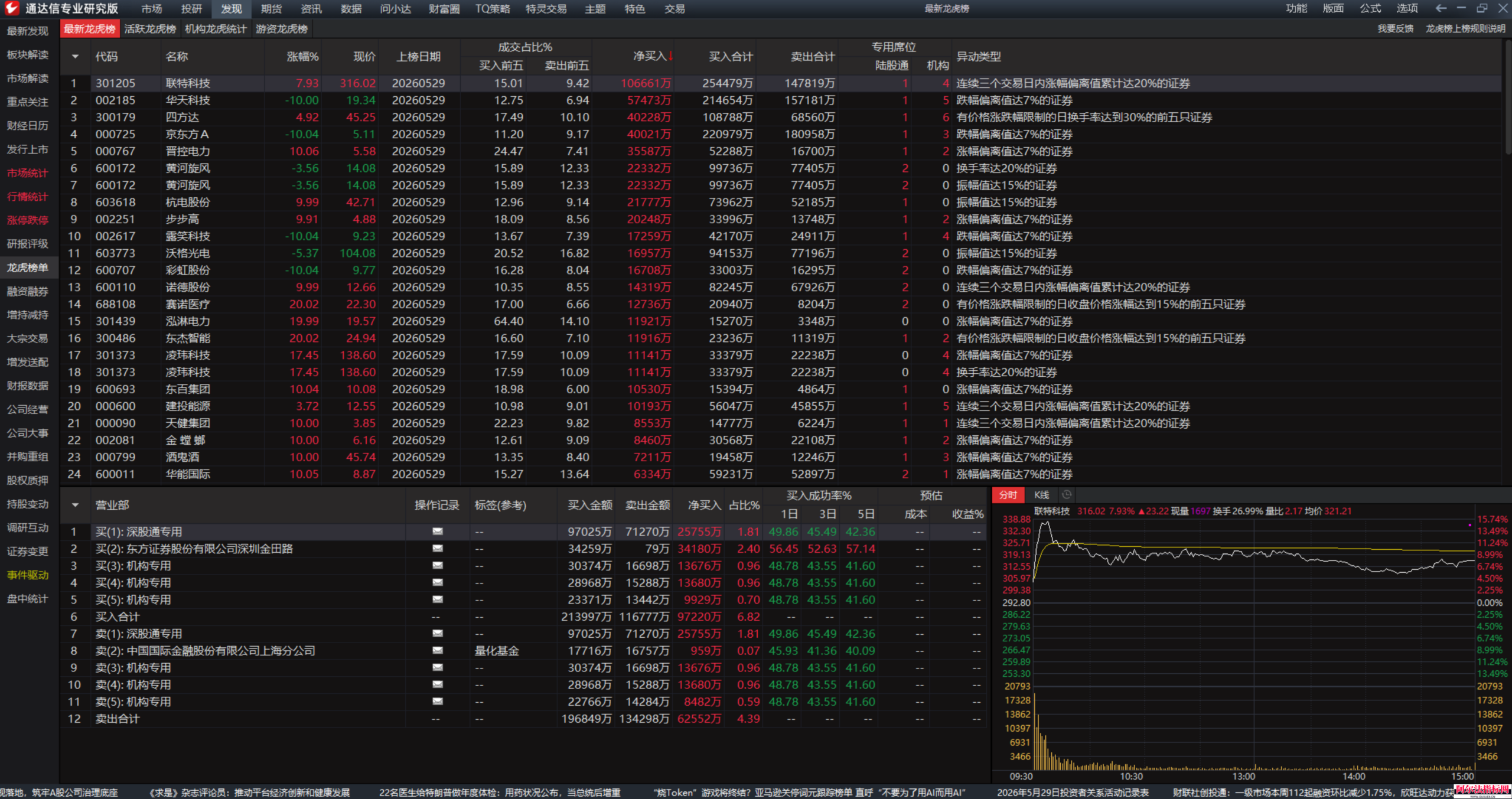
Task: Open the 特灵交易 menu
Action: [x=546, y=9]
